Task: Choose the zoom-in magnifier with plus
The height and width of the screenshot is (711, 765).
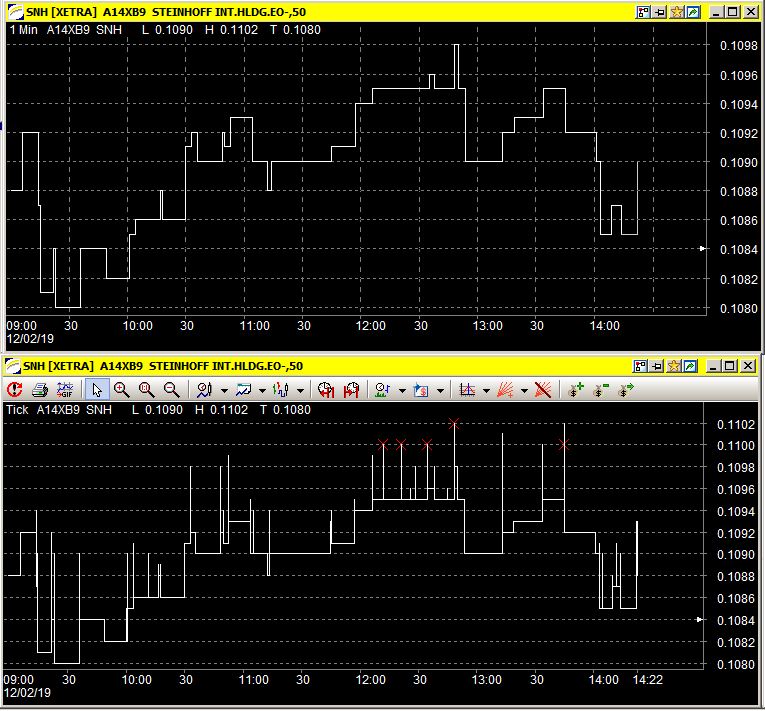Action: 121,389
